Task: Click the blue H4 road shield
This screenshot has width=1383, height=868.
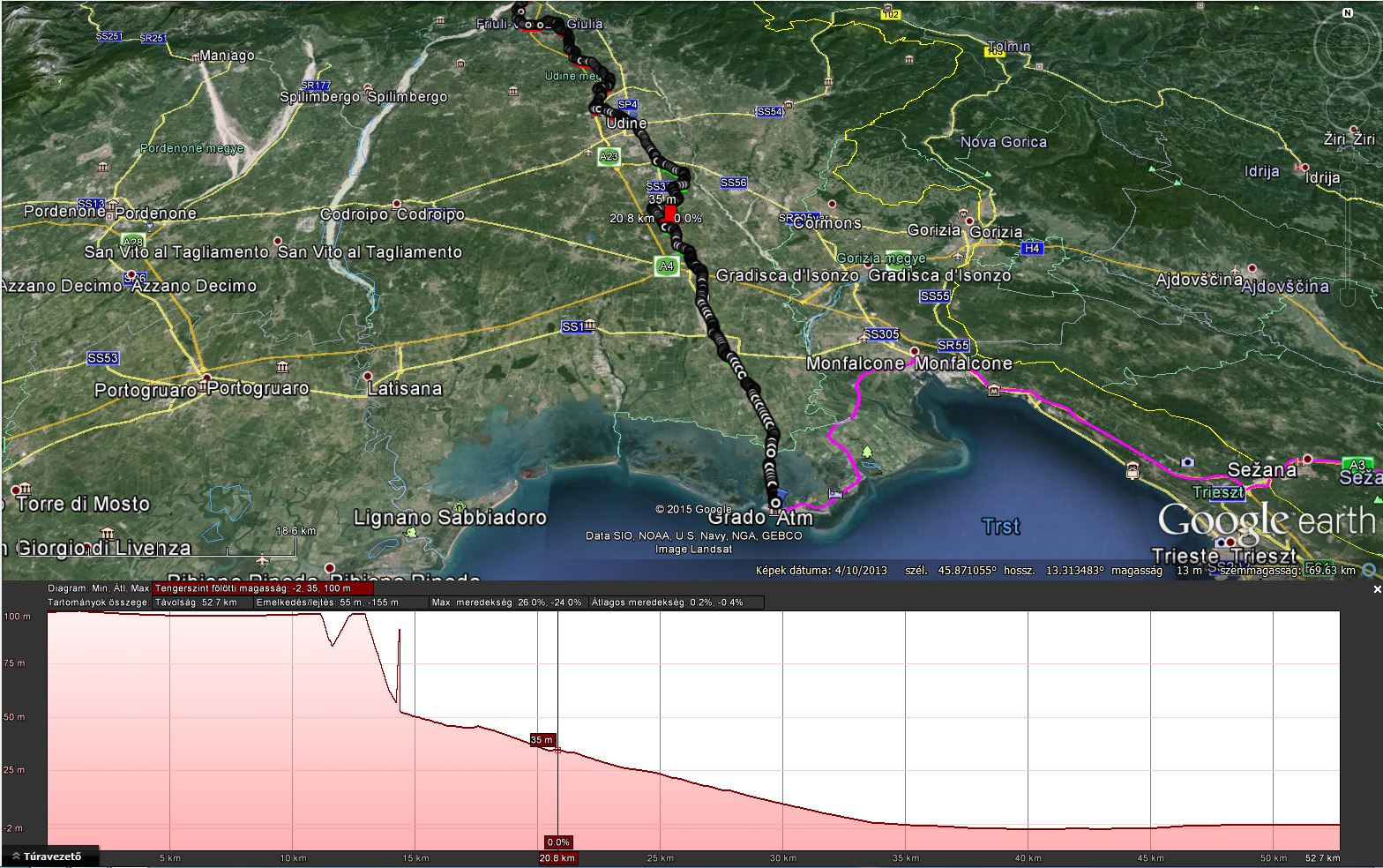Action: [1031, 249]
